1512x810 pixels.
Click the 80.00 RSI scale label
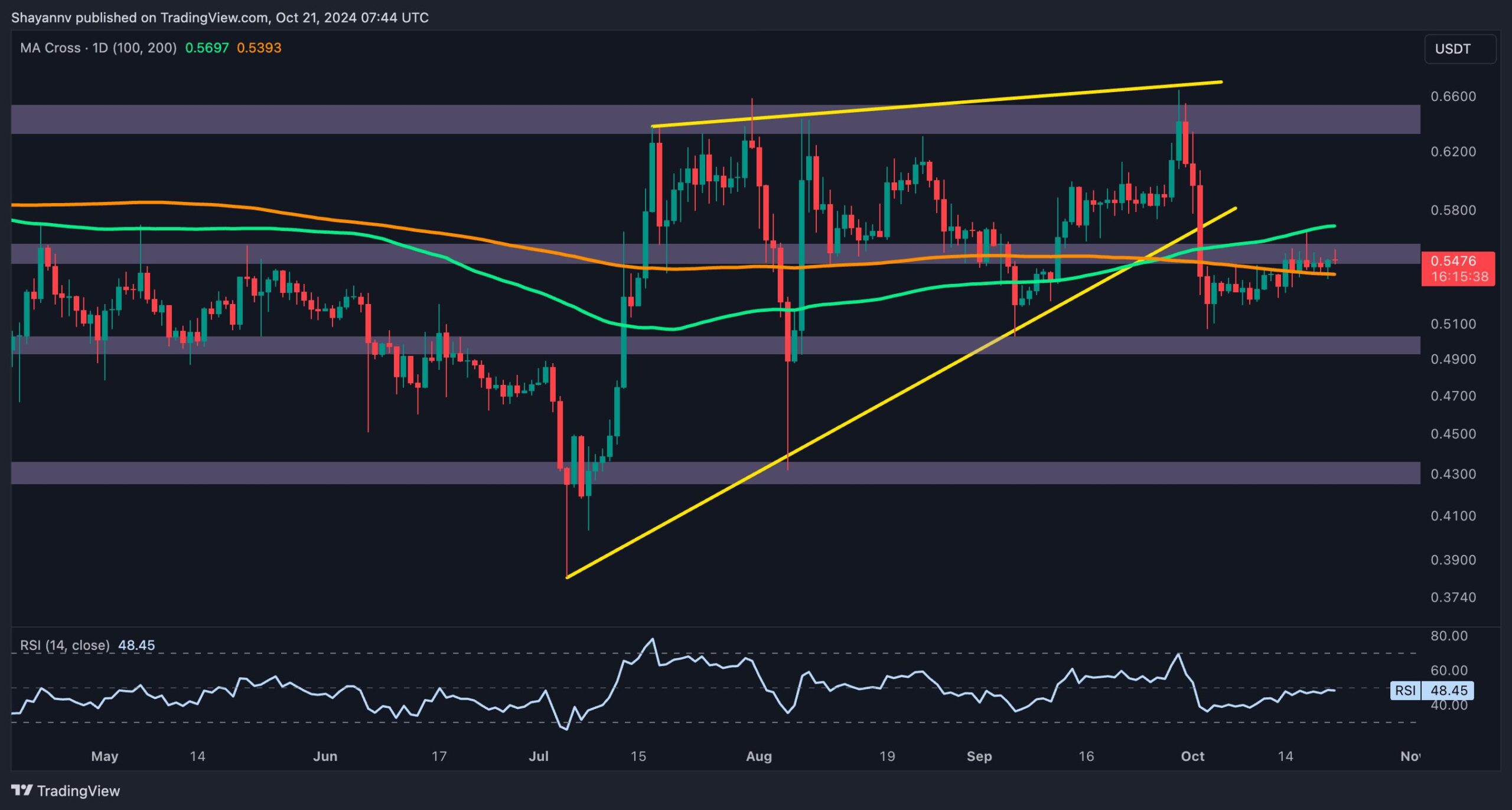click(1448, 636)
